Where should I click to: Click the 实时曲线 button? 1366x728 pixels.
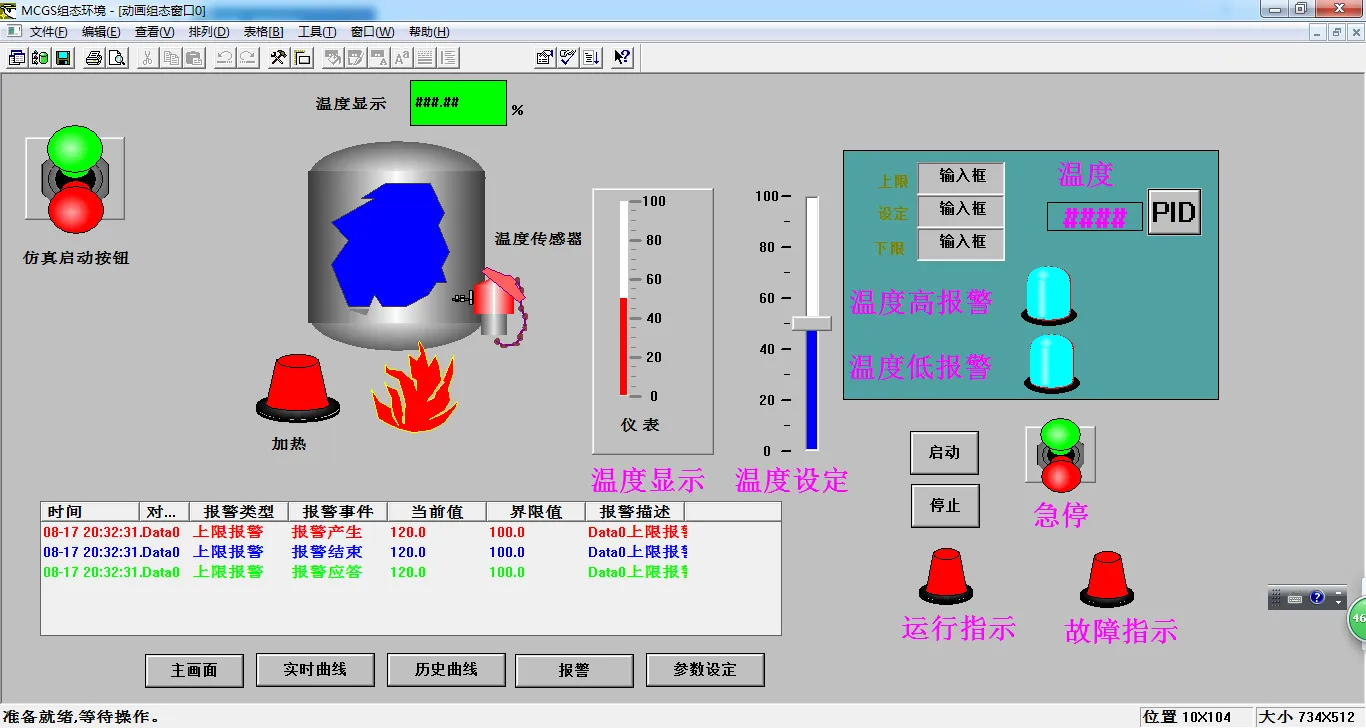[315, 669]
